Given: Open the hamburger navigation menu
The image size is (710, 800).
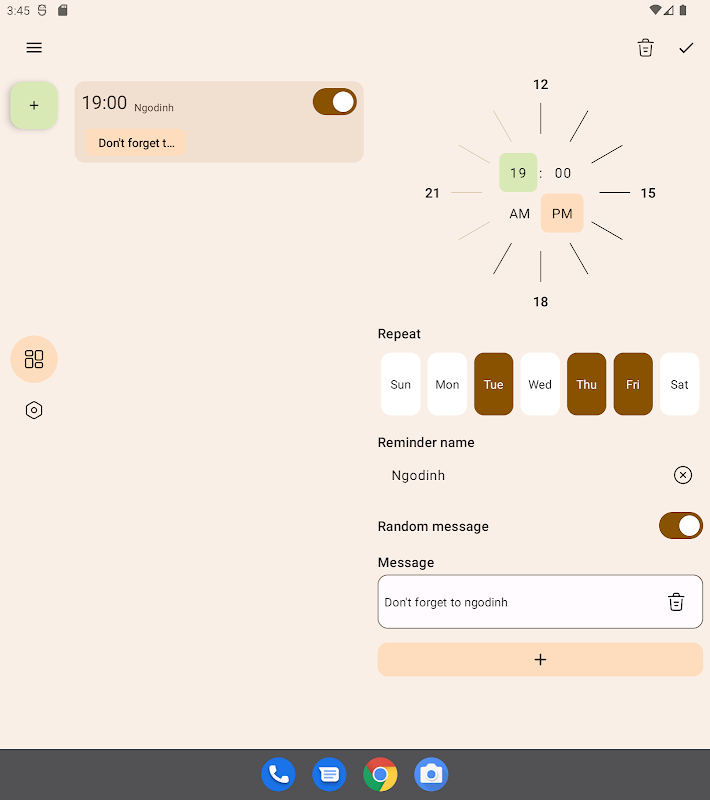Looking at the screenshot, I should pos(34,48).
